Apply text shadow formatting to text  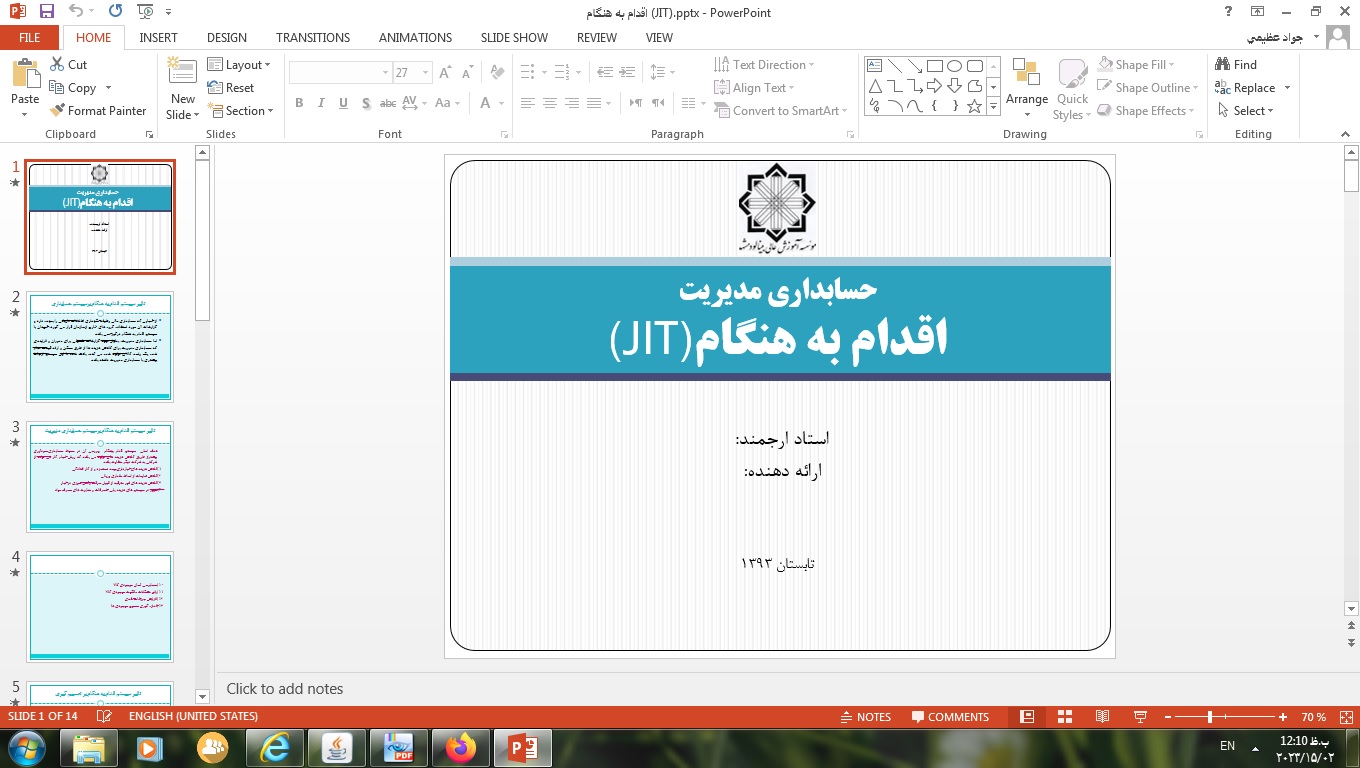(x=366, y=103)
